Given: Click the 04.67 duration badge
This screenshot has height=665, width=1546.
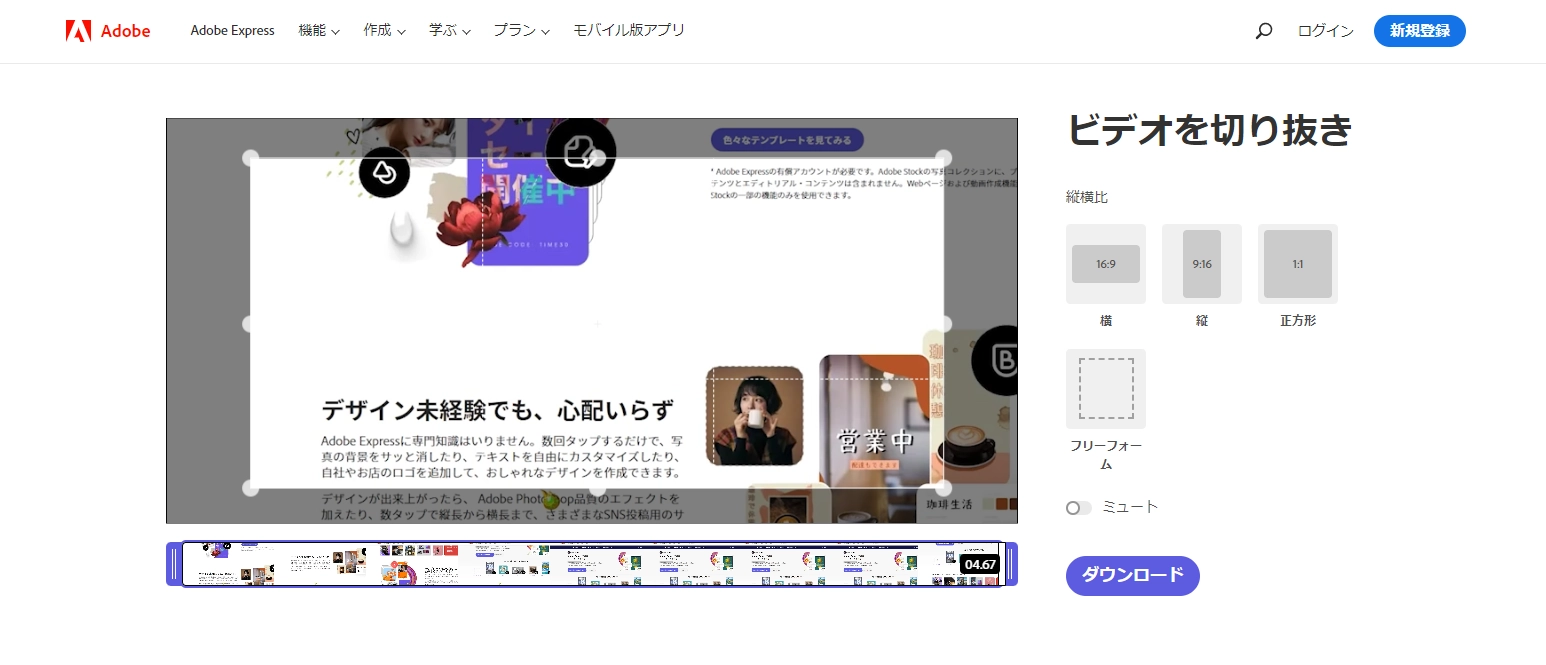Looking at the screenshot, I should coord(981,563).
